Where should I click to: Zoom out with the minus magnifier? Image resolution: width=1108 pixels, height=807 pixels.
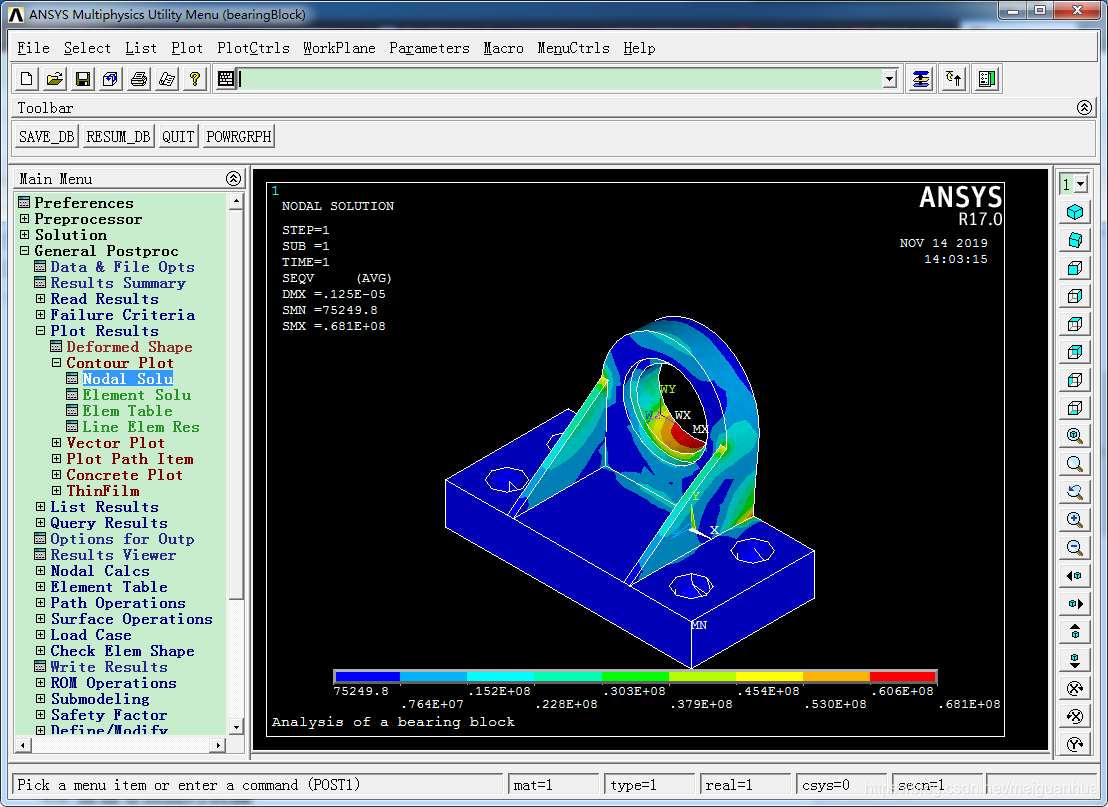coord(1075,548)
